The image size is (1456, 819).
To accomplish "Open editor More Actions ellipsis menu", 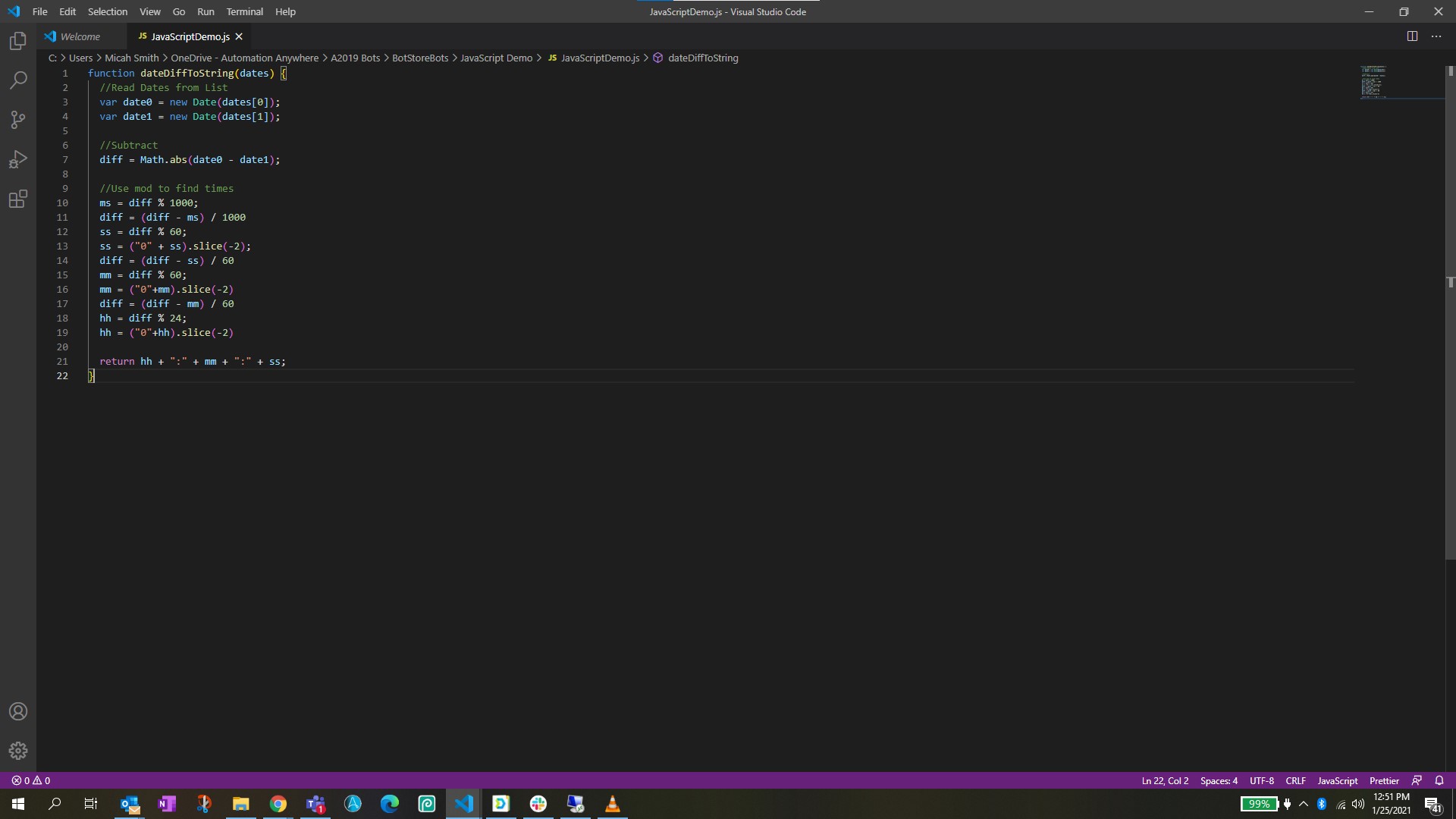I will point(1436,36).
